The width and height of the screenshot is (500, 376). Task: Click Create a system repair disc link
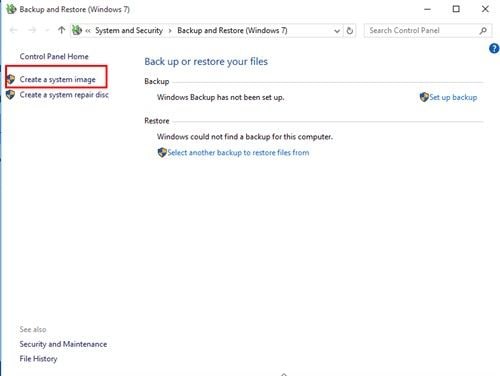point(64,95)
